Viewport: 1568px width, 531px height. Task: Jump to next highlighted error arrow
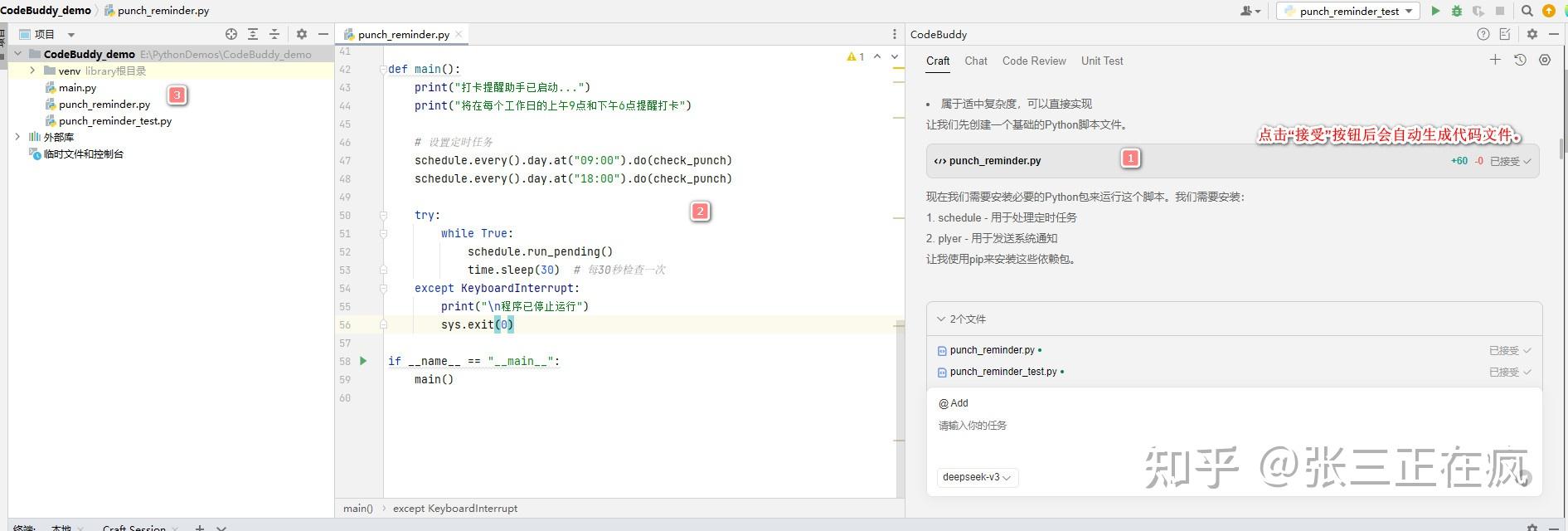[x=895, y=56]
